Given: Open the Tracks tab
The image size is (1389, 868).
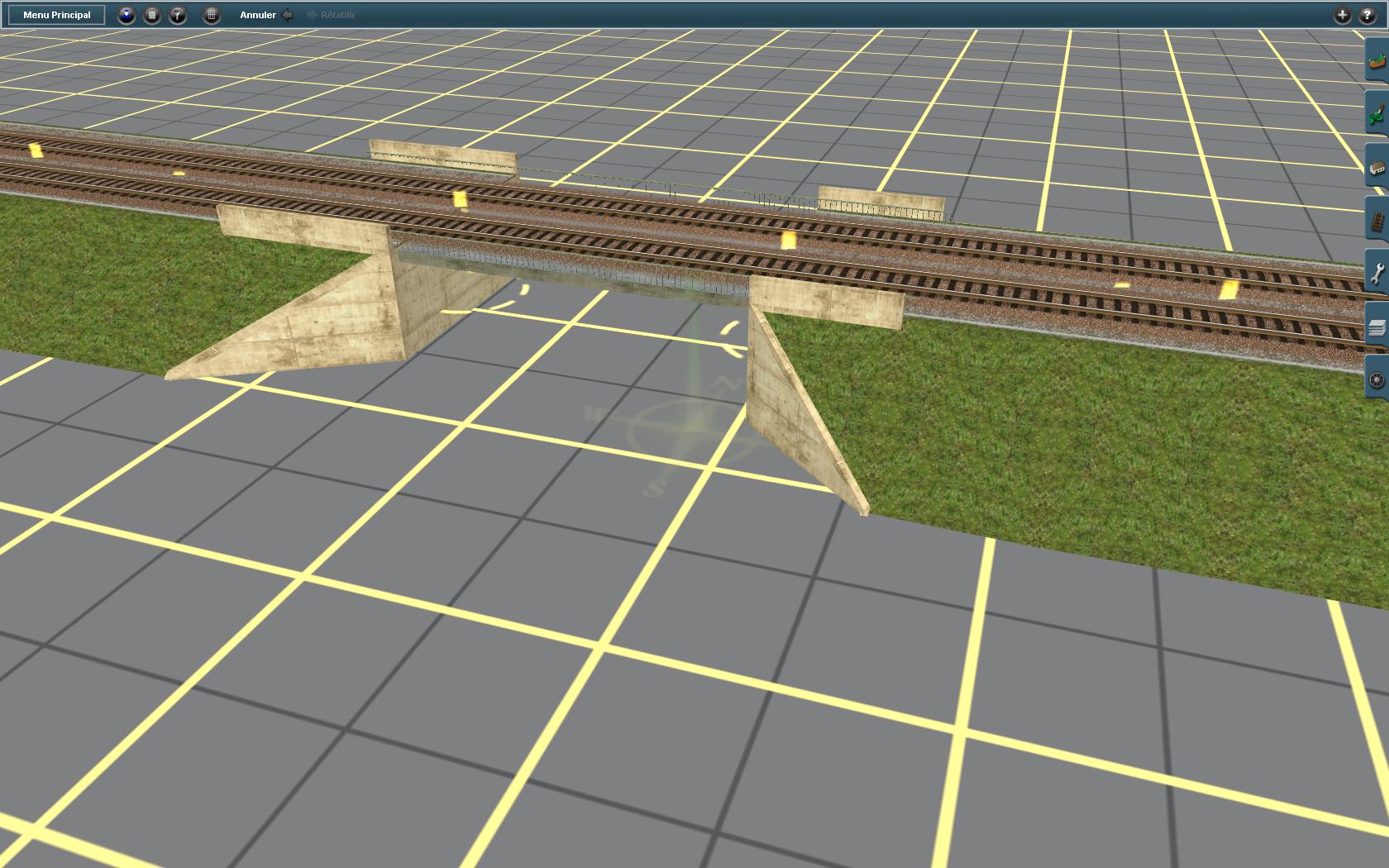Looking at the screenshot, I should 1377,220.
